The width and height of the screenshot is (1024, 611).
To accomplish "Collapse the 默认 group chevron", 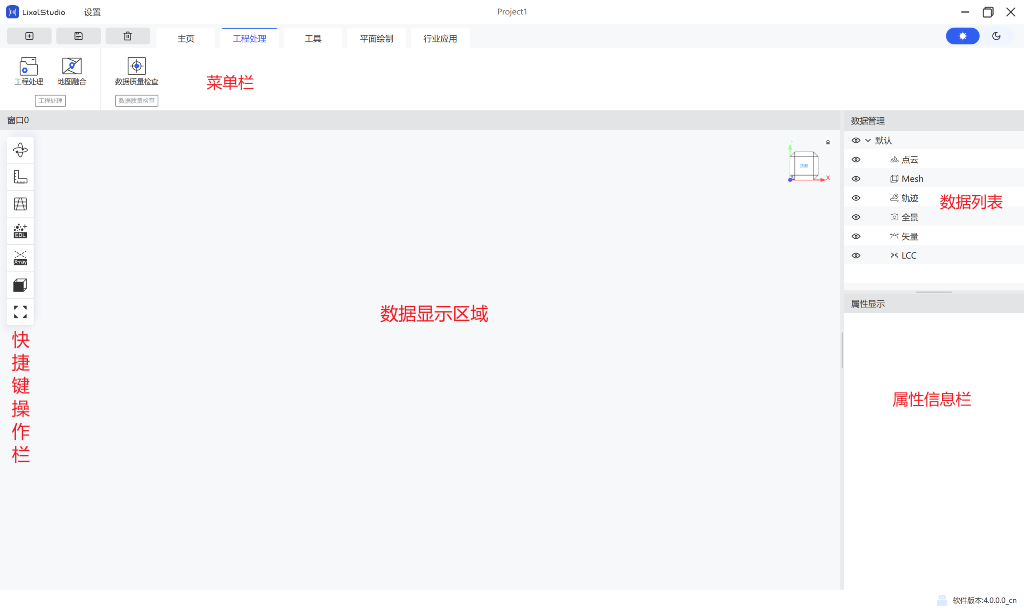I will point(868,140).
